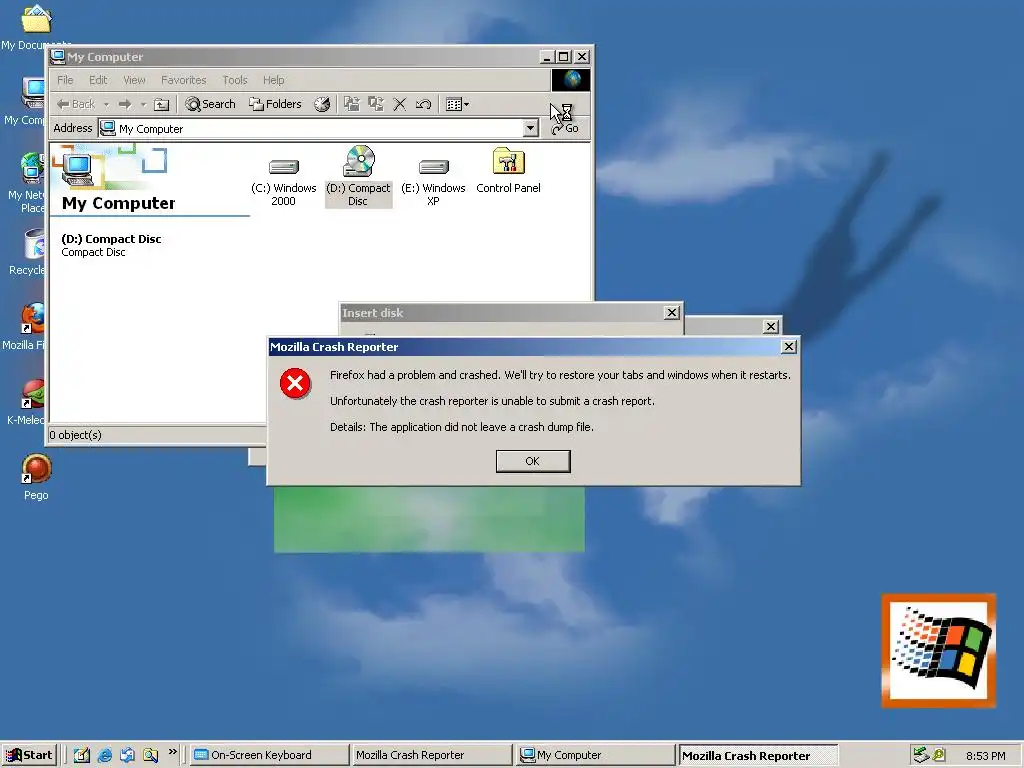1024x768 pixels.
Task: Open Tools menu in My Computer window
Action: pos(234,80)
